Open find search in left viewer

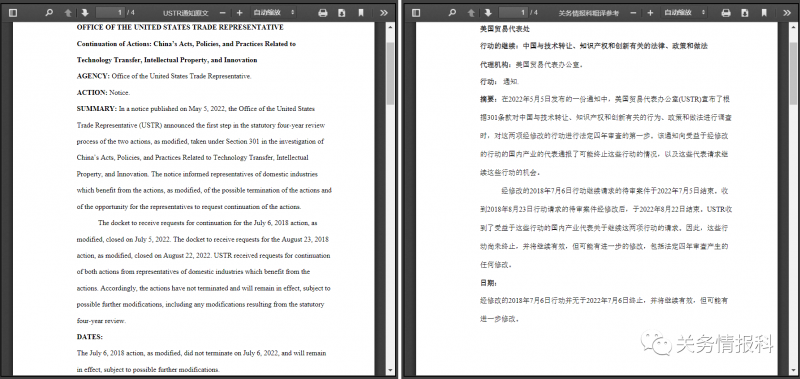49,13
